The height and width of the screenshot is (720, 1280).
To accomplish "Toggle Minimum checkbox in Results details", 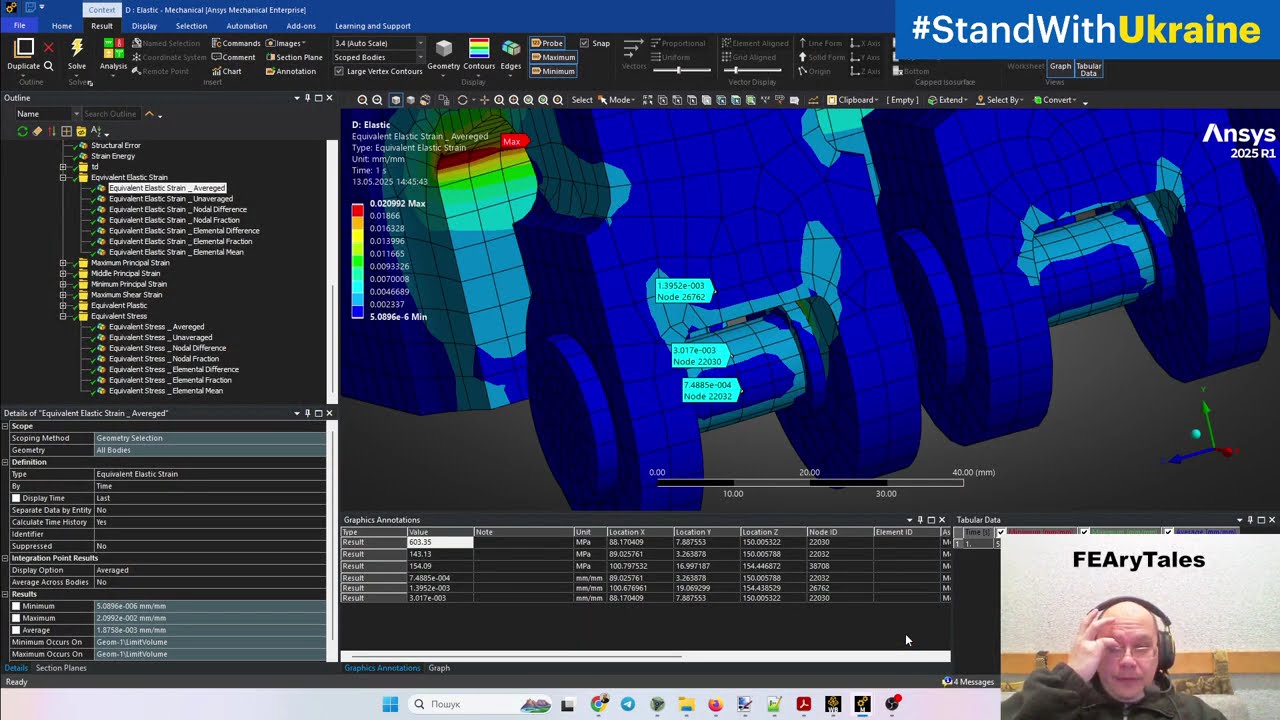I will point(16,606).
